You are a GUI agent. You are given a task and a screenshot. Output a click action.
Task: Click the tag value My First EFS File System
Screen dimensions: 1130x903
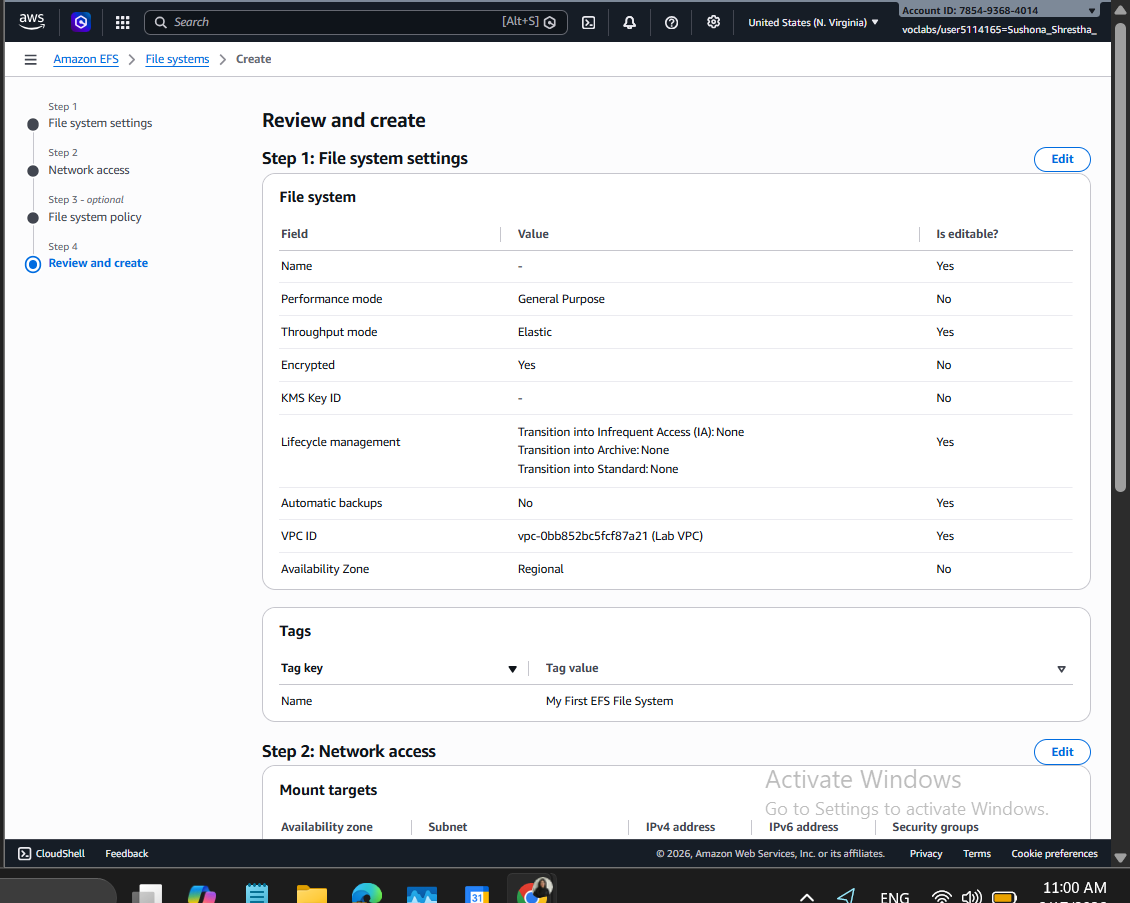(610, 701)
